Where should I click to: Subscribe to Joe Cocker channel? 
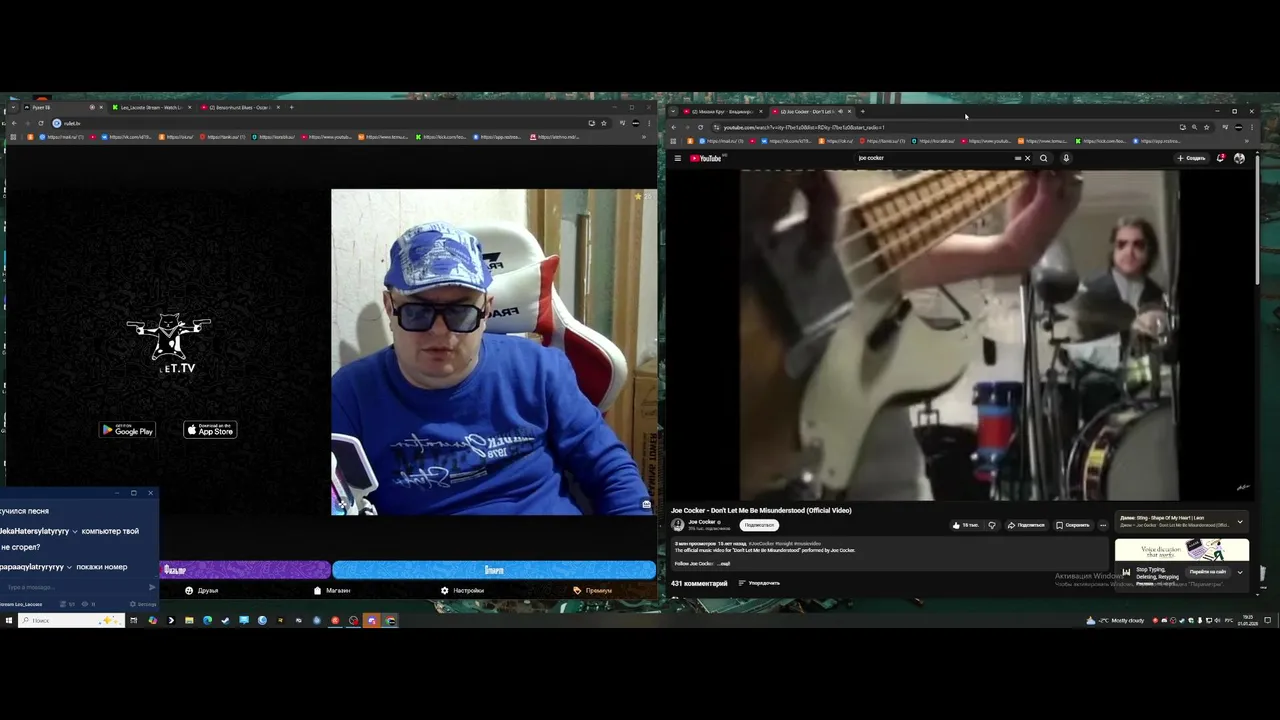759,525
